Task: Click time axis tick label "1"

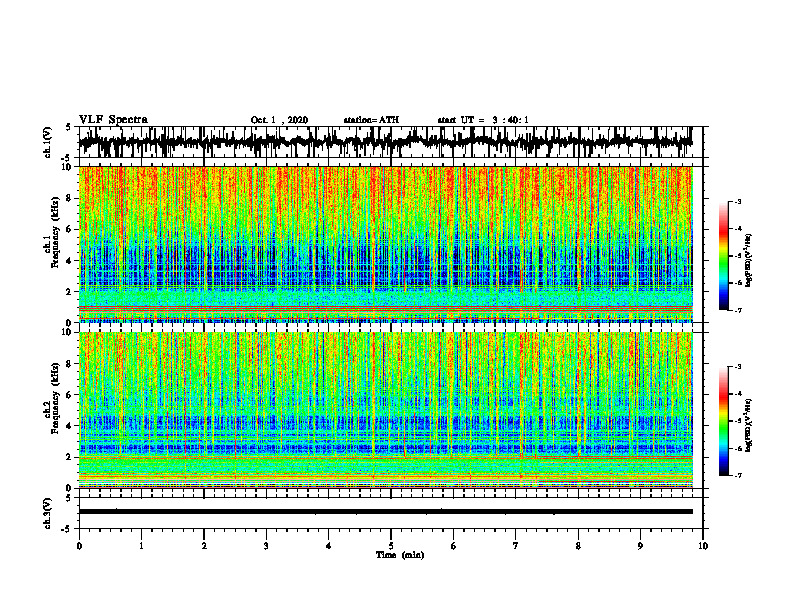Action: coord(141,546)
